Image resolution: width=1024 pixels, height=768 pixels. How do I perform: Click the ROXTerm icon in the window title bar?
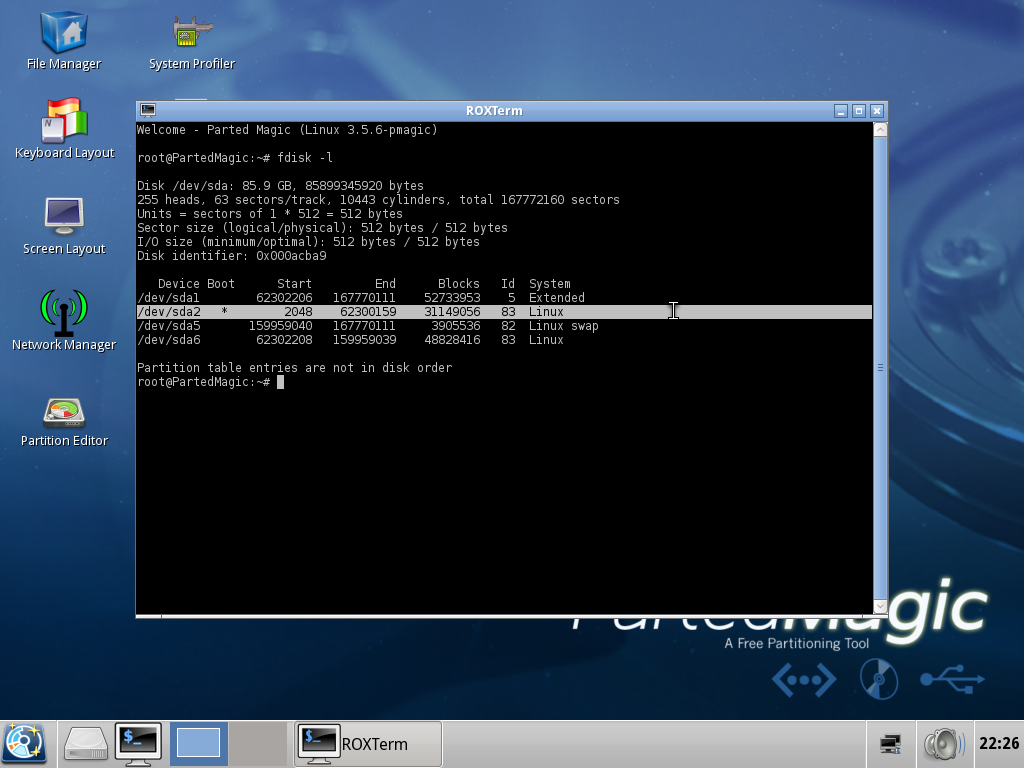[x=148, y=110]
